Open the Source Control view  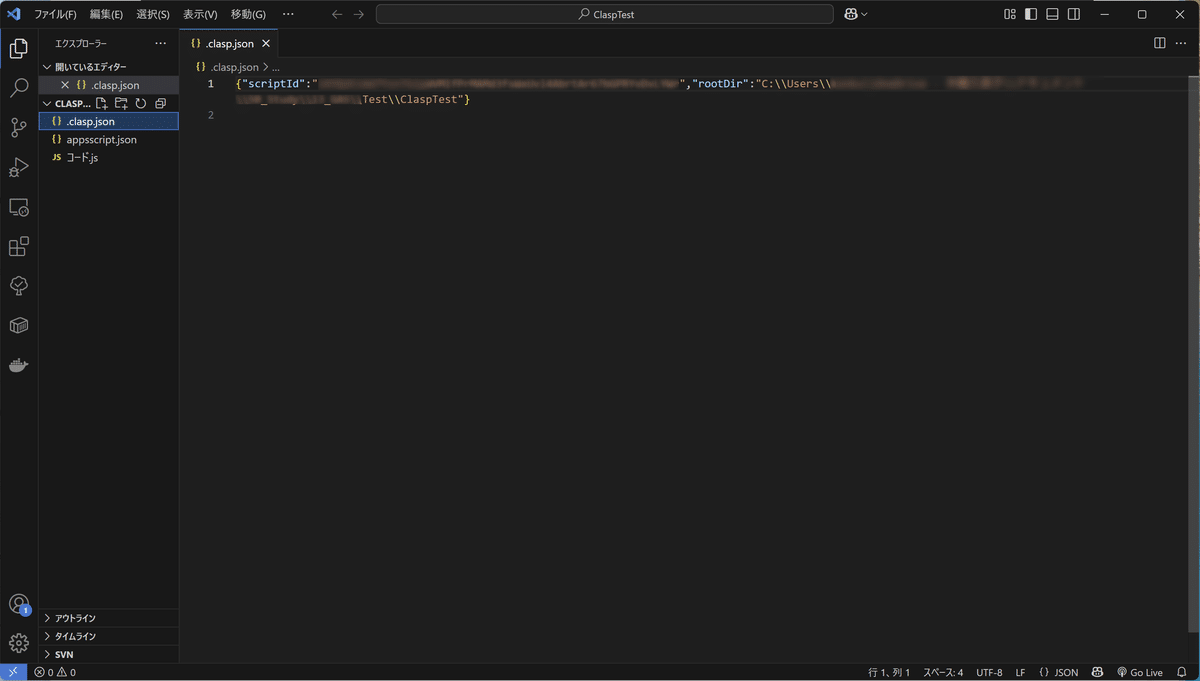click(x=18, y=127)
